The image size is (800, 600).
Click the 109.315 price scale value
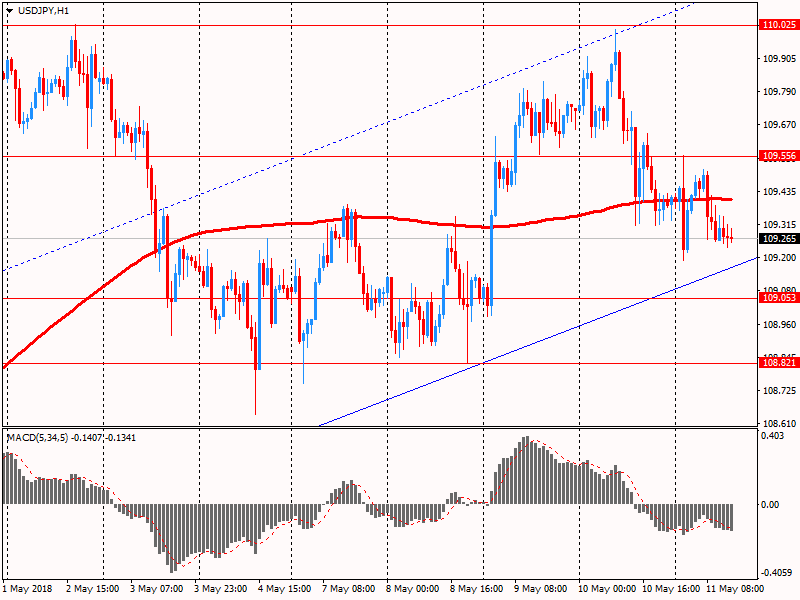[779, 225]
